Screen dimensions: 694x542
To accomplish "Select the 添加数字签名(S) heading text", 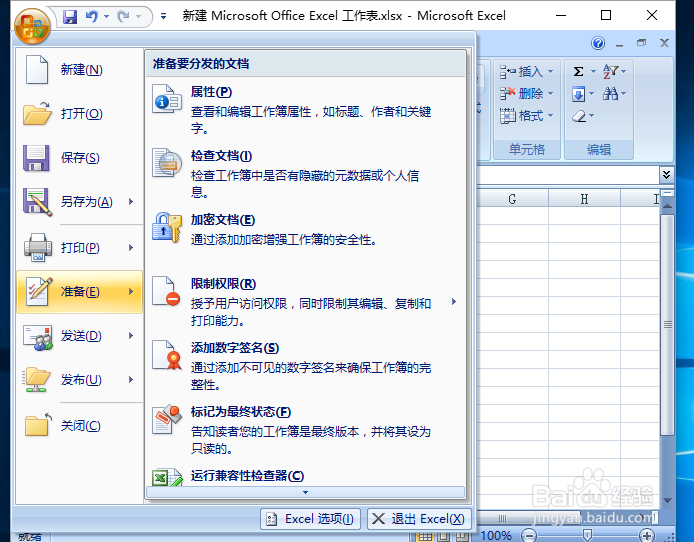I will [235, 348].
